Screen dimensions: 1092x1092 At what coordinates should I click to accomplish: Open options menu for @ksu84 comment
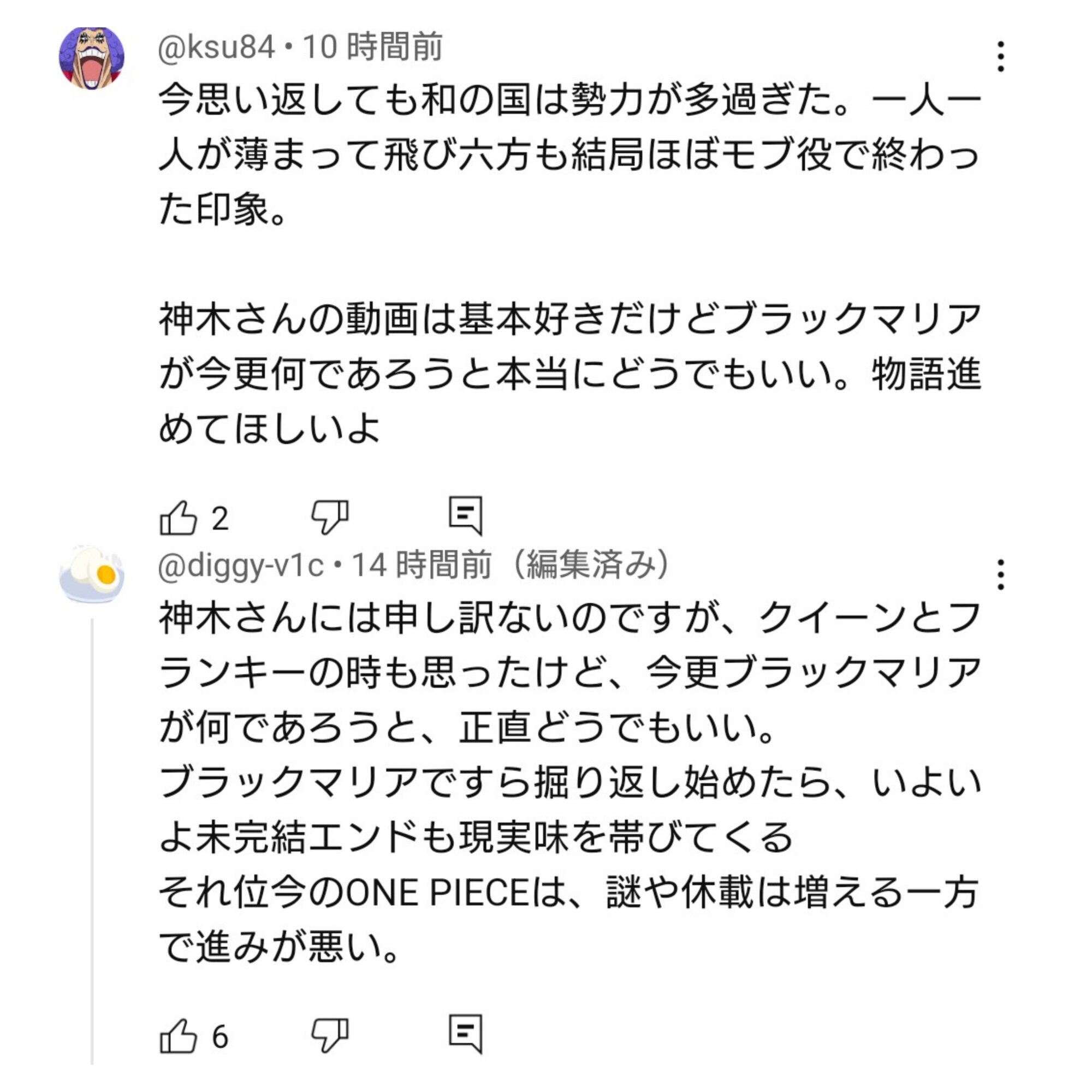pyautogui.click(x=1000, y=57)
